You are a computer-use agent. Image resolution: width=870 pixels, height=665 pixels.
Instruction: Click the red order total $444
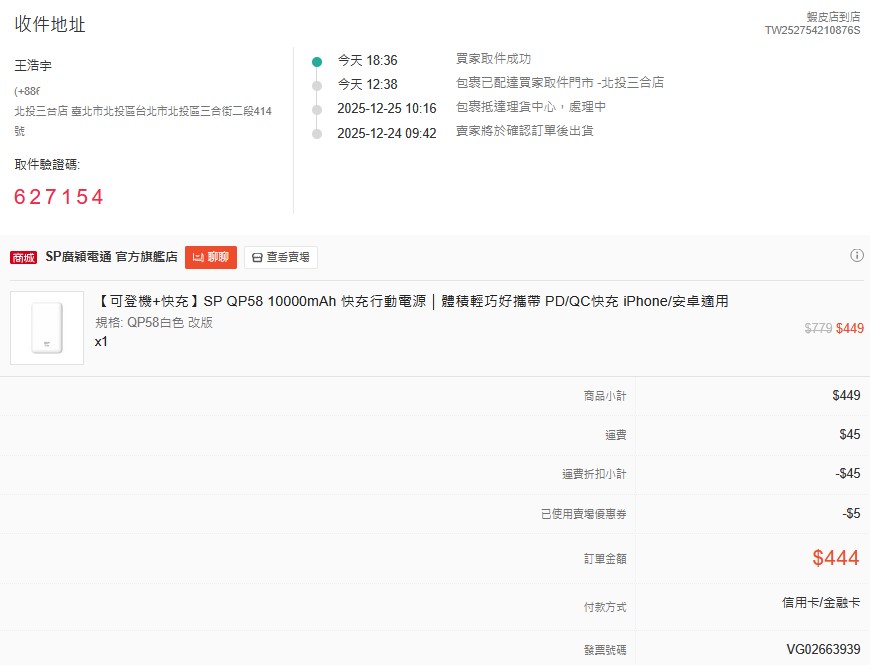[835, 558]
